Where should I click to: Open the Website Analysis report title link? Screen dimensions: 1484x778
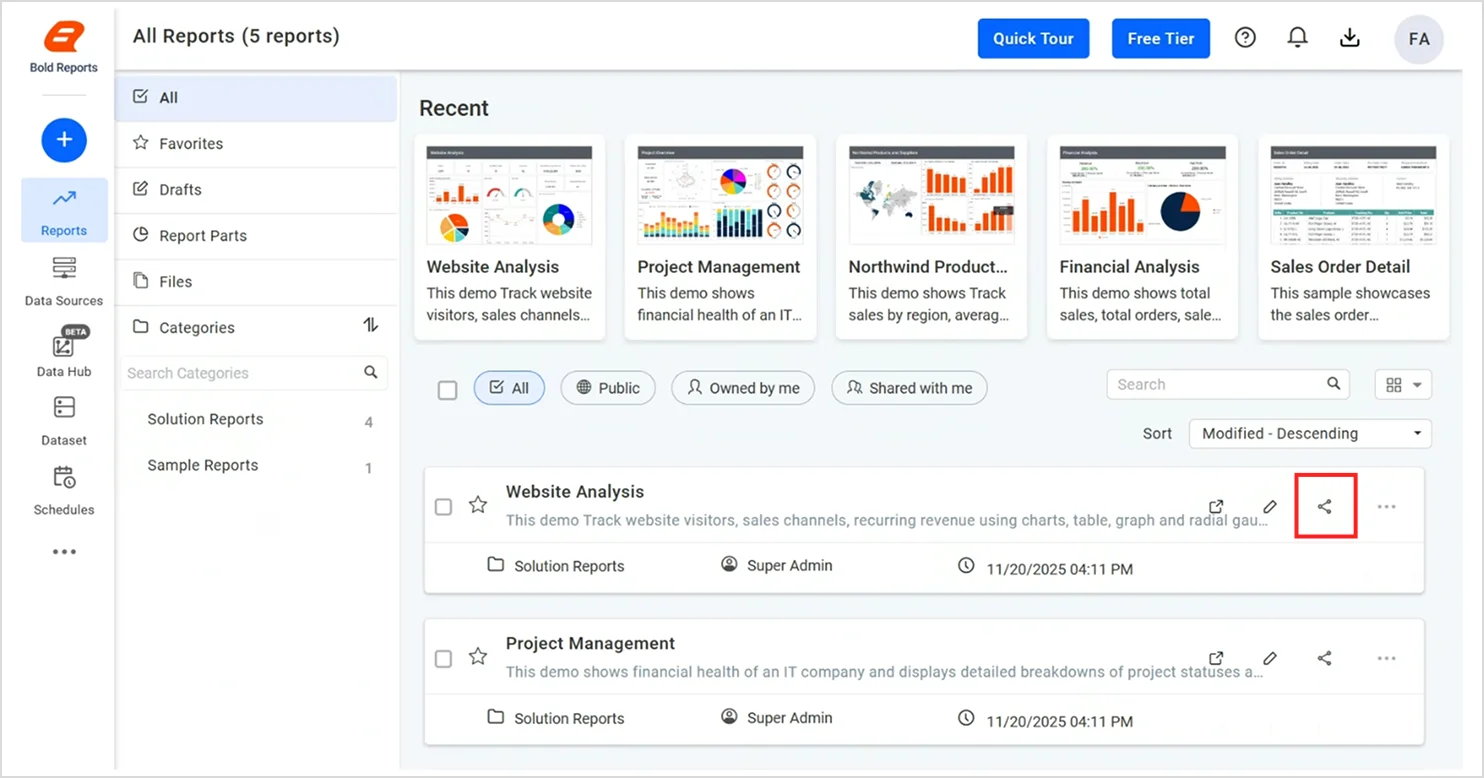(x=575, y=491)
